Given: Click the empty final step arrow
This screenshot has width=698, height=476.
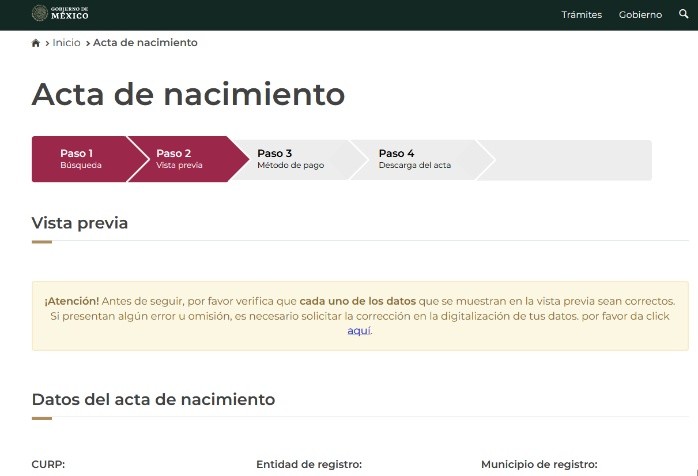Looking at the screenshot, I should 570,159.
